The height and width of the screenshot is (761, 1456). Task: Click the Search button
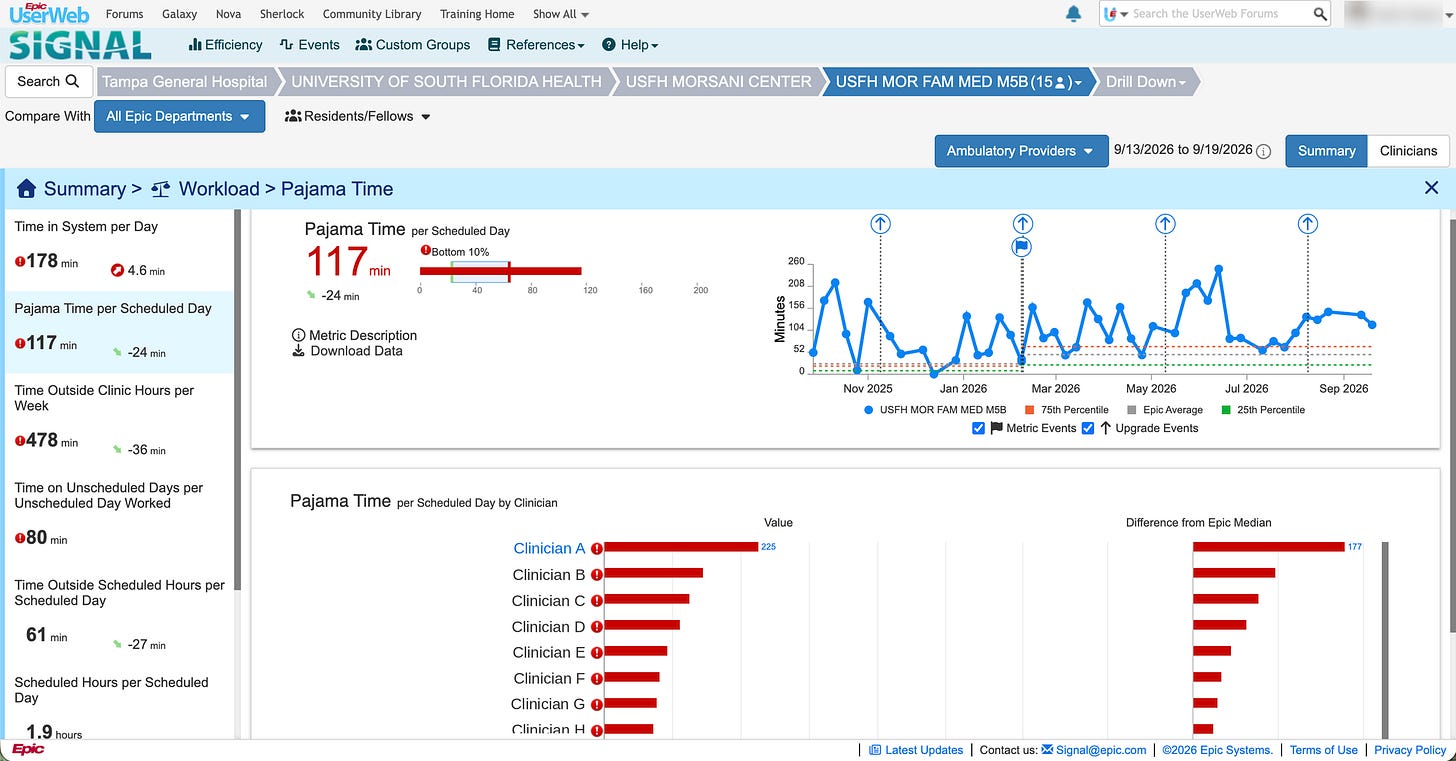(x=48, y=81)
